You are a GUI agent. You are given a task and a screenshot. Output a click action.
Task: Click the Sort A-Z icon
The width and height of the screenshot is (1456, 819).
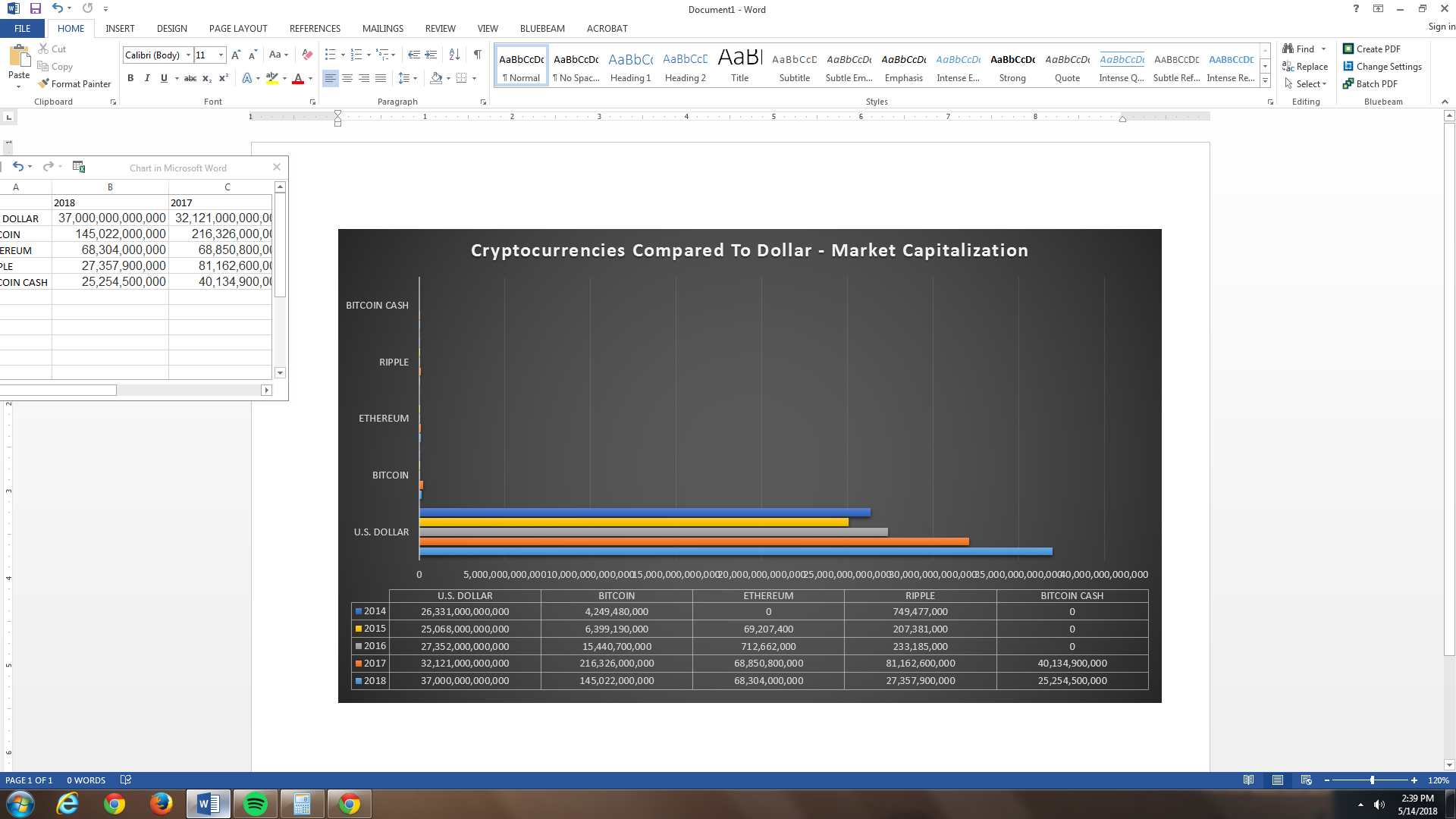coord(454,55)
